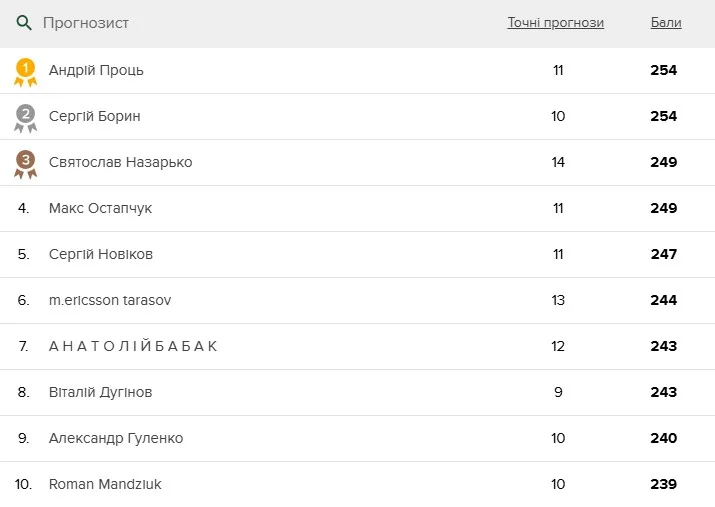This screenshot has height=507, width=715.
Task: Select Віталій Дугінов from the list
Action: click(100, 392)
